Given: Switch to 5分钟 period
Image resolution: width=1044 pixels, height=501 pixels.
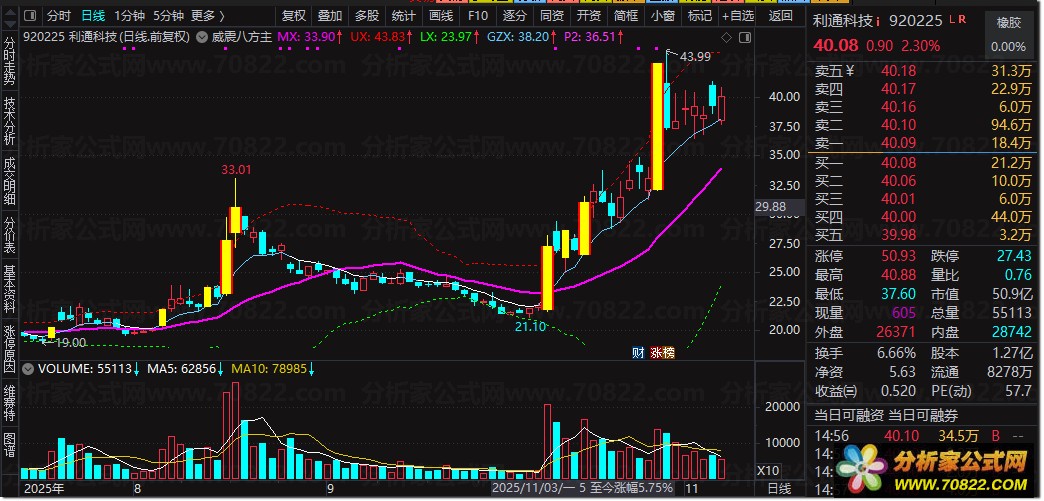Looking at the screenshot, I should [168, 15].
